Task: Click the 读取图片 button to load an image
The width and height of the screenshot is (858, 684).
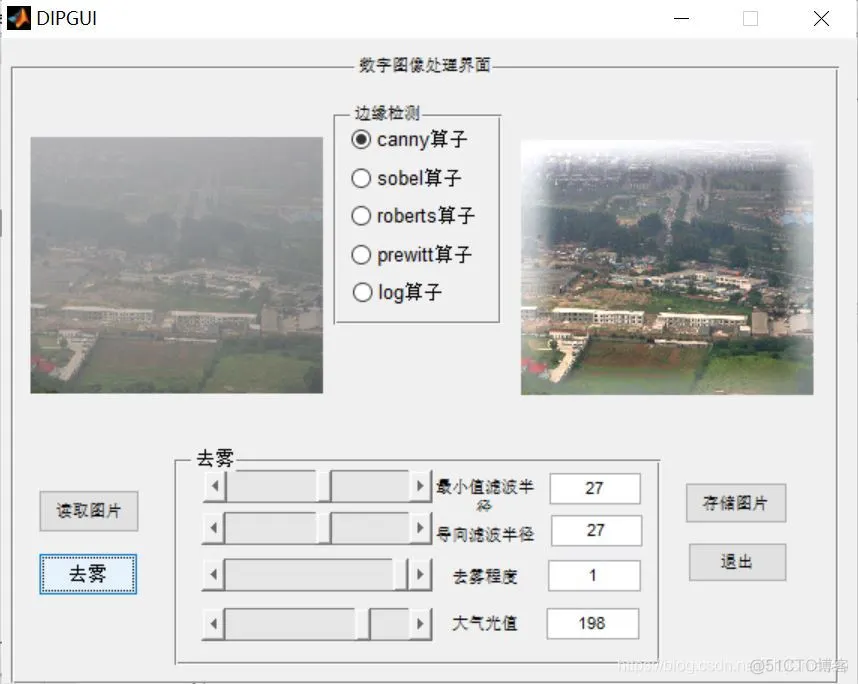Action: 88,511
